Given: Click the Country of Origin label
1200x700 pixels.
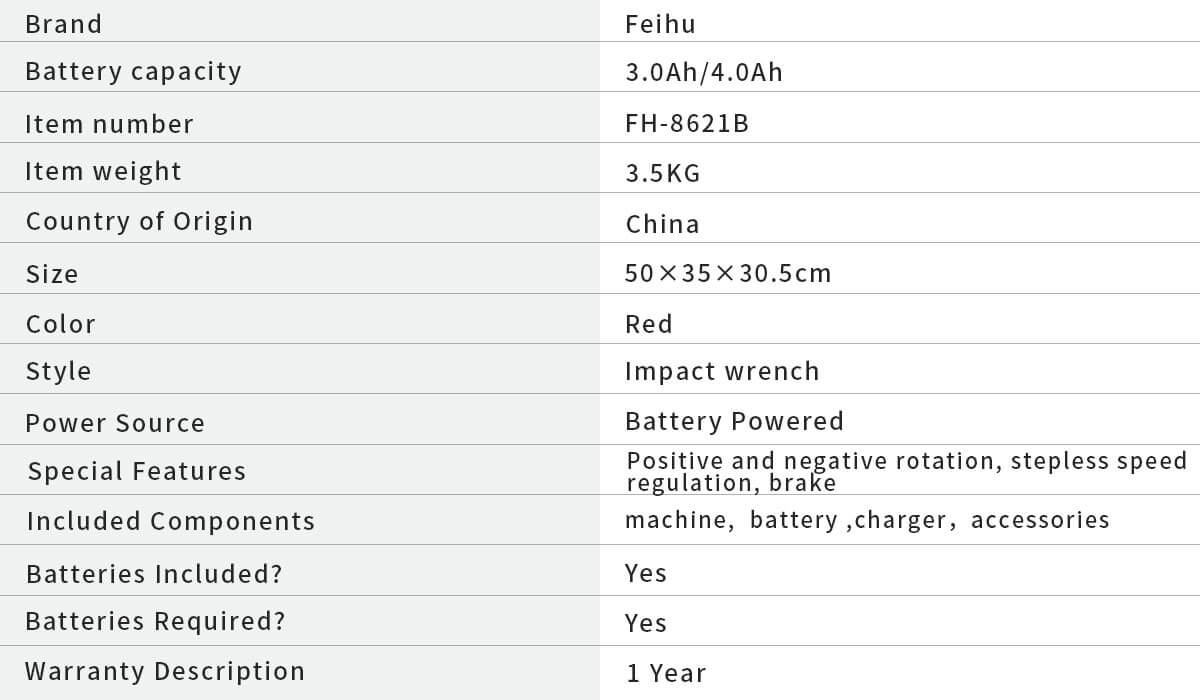Looking at the screenshot, I should (x=139, y=221).
